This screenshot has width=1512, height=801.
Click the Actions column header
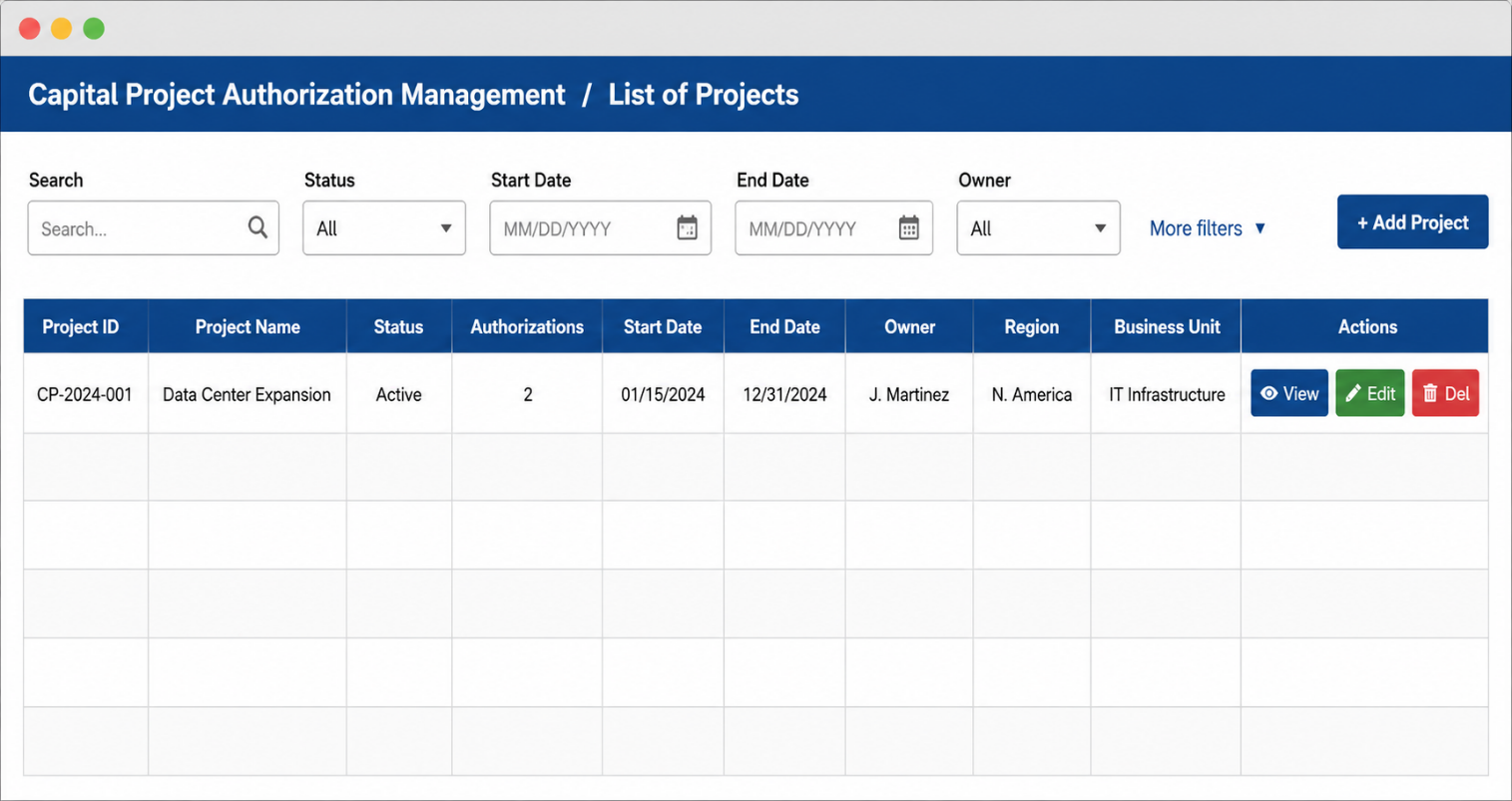1365,326
